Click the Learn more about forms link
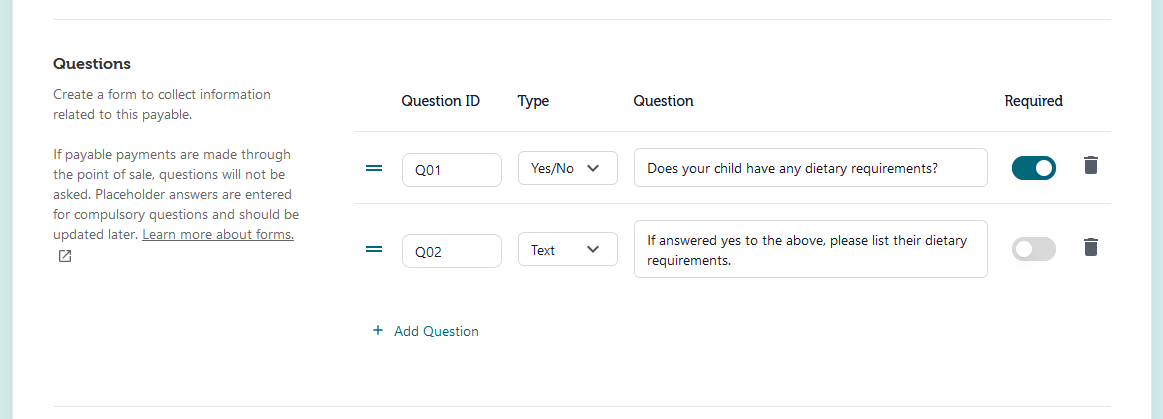 (x=218, y=234)
